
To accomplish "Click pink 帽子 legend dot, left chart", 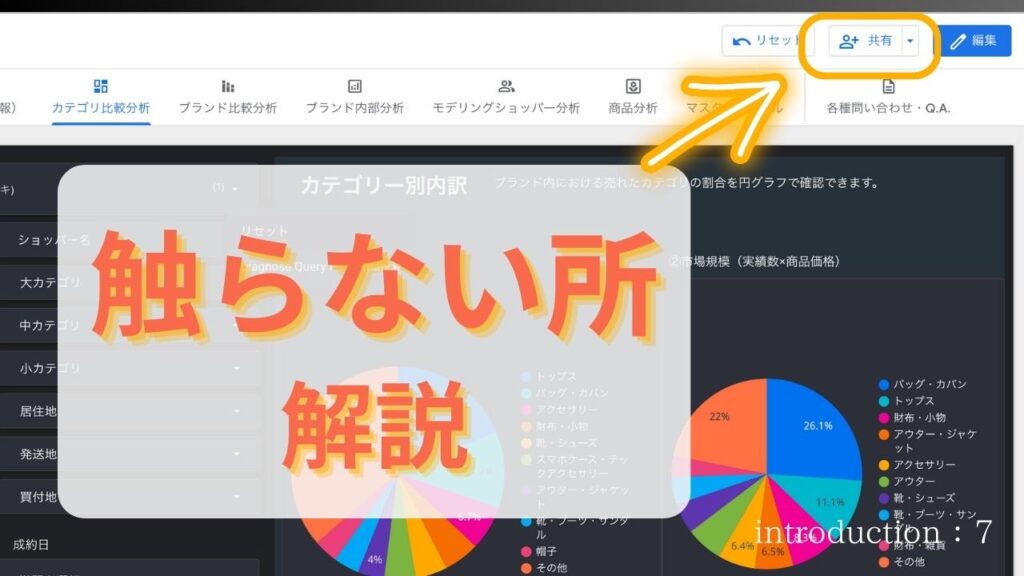I will coord(526,552).
